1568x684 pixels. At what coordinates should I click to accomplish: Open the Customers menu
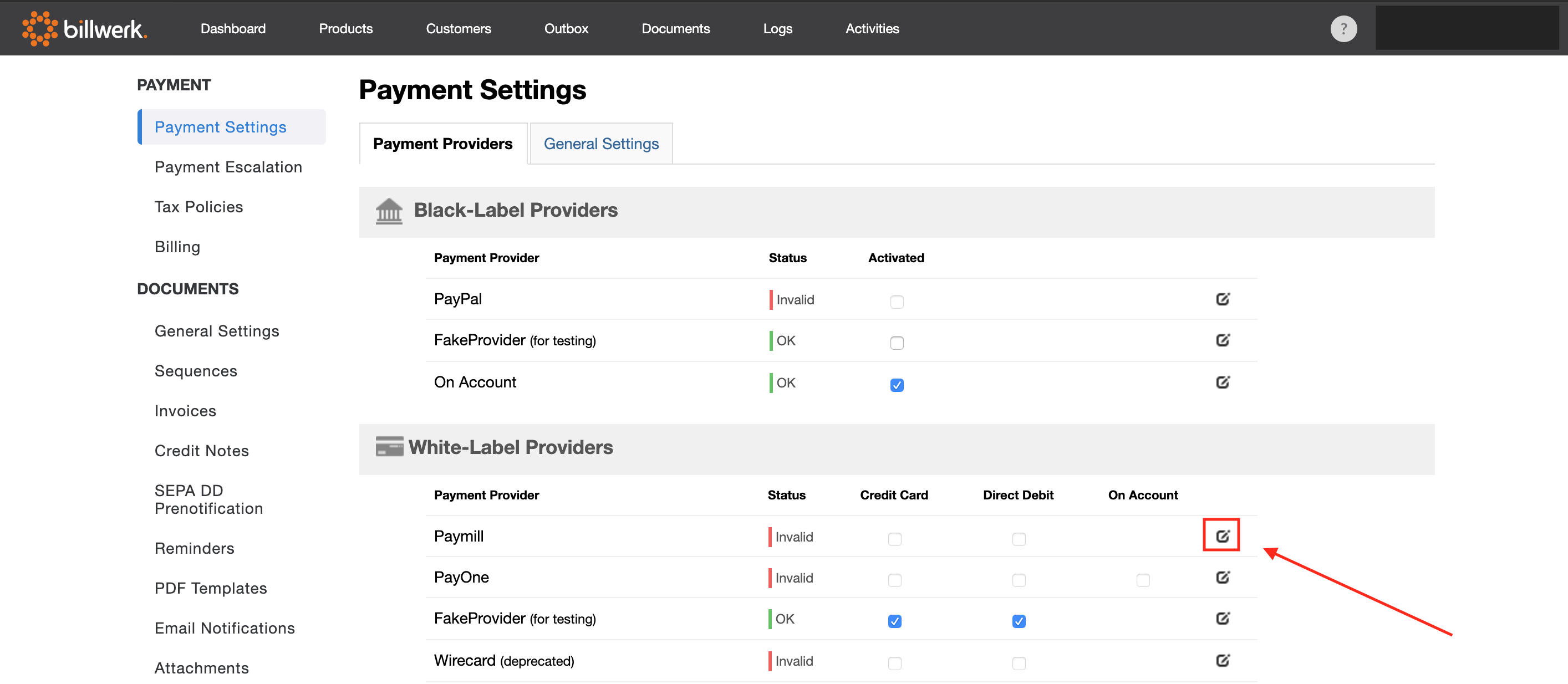click(459, 29)
